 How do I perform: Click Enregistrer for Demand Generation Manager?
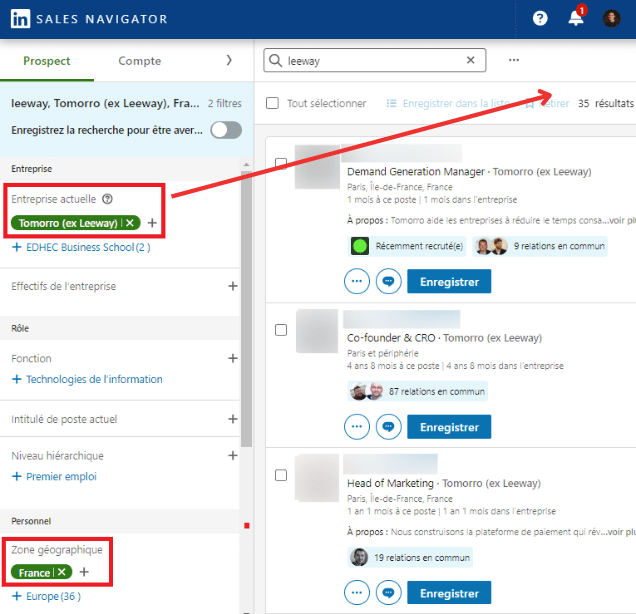point(449,281)
